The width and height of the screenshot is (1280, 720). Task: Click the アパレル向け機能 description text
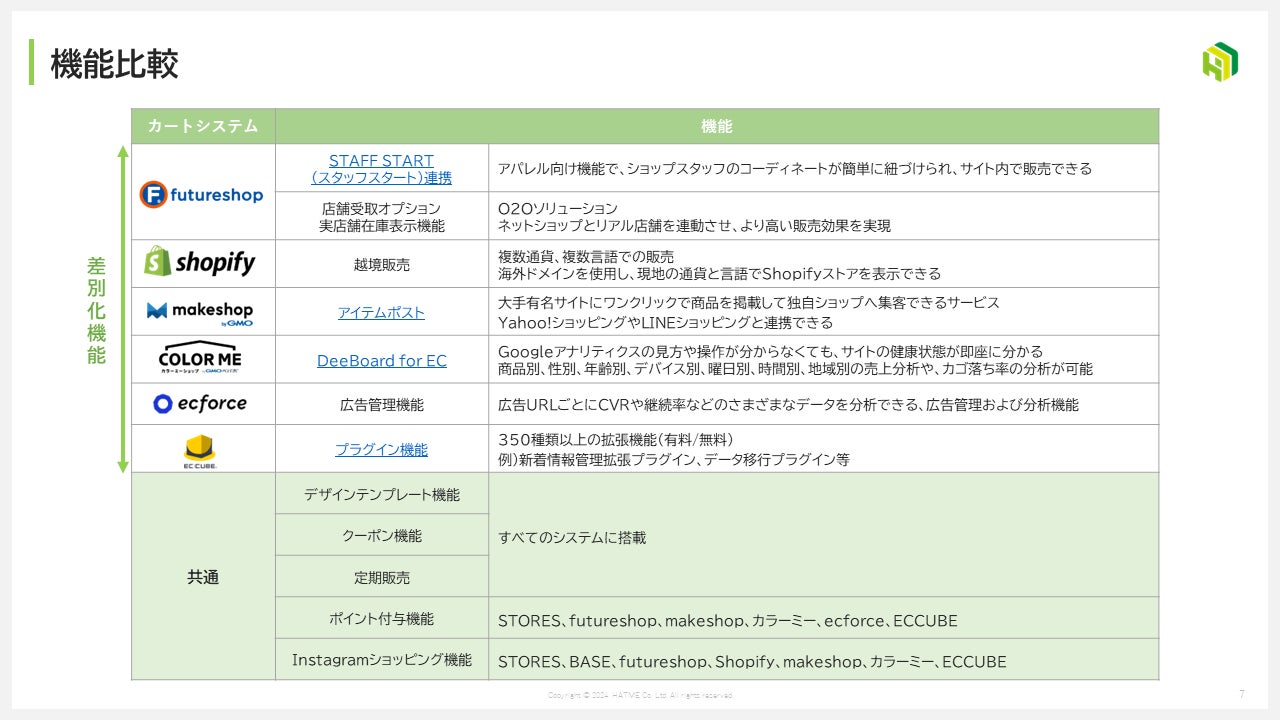[795, 169]
